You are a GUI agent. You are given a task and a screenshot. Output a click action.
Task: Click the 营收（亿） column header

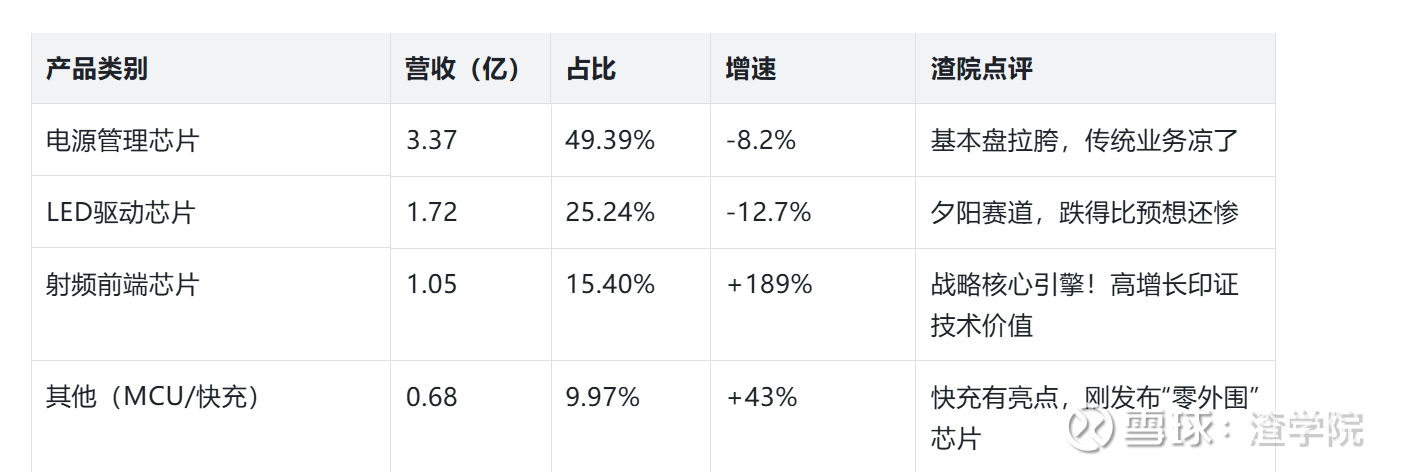point(463,69)
